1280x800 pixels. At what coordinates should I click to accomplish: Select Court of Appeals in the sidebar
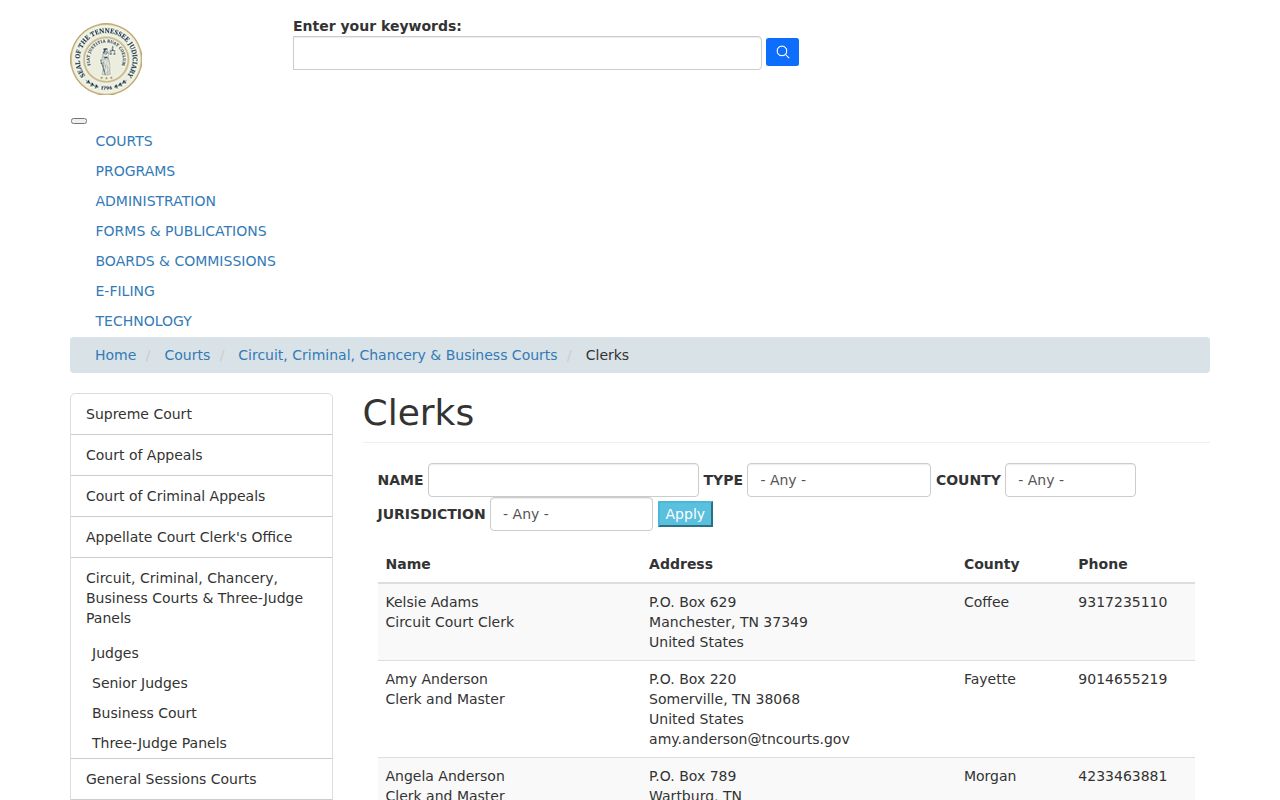[x=201, y=455]
